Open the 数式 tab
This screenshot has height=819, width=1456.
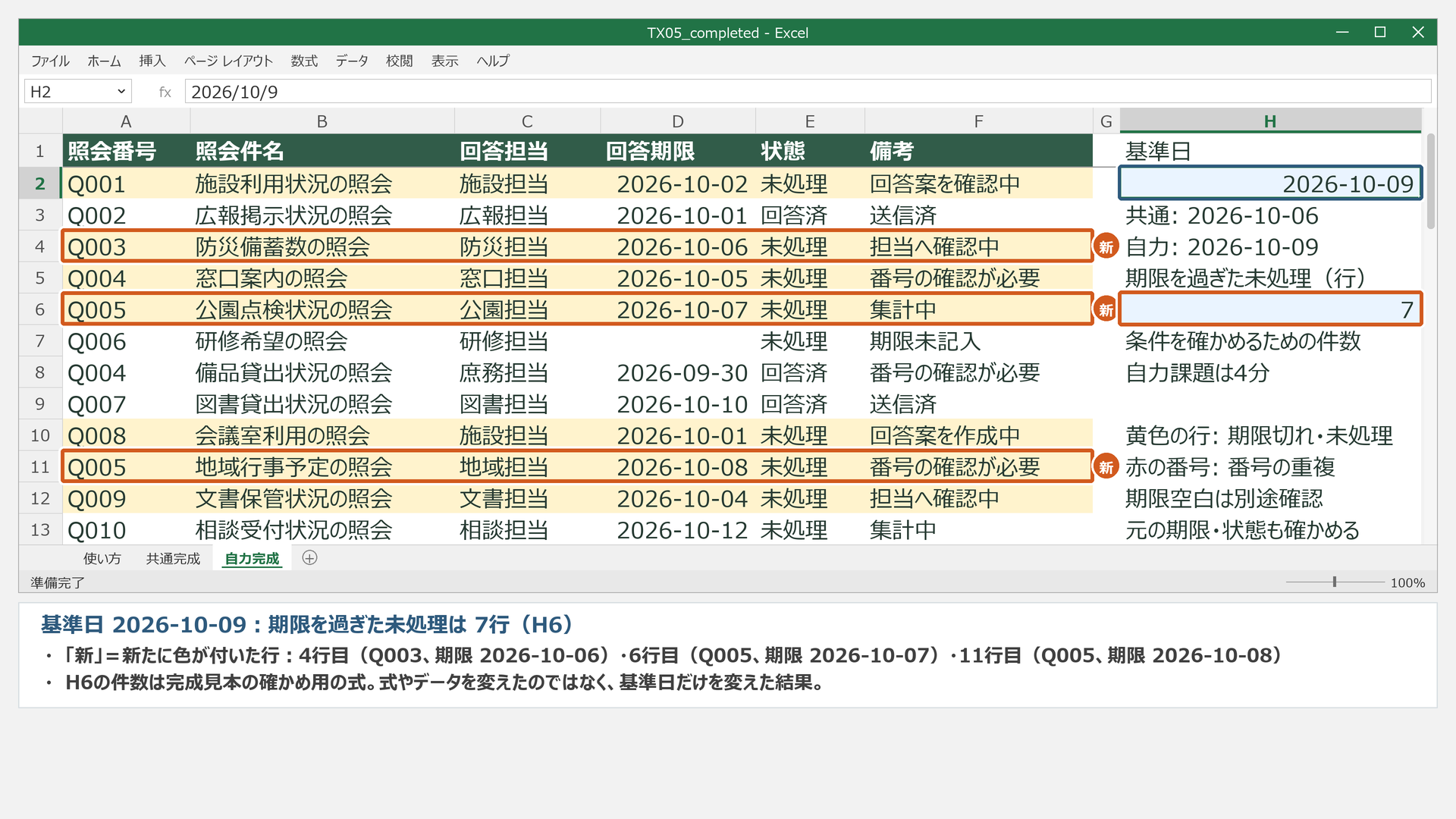304,61
